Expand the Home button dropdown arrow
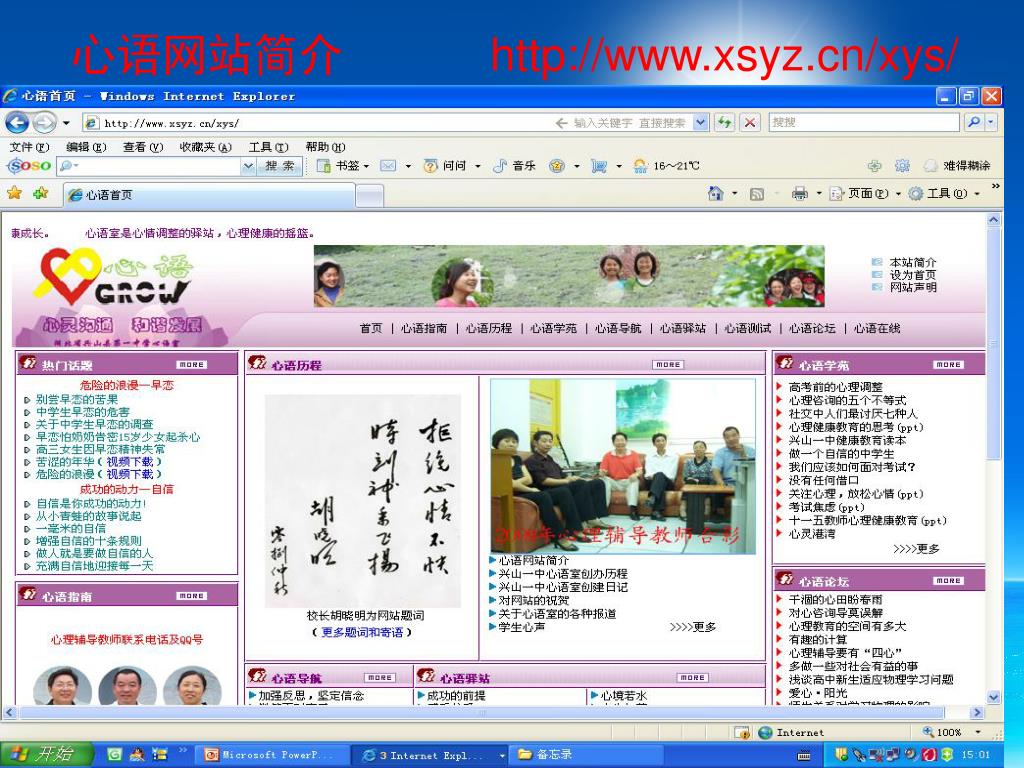 (x=734, y=193)
